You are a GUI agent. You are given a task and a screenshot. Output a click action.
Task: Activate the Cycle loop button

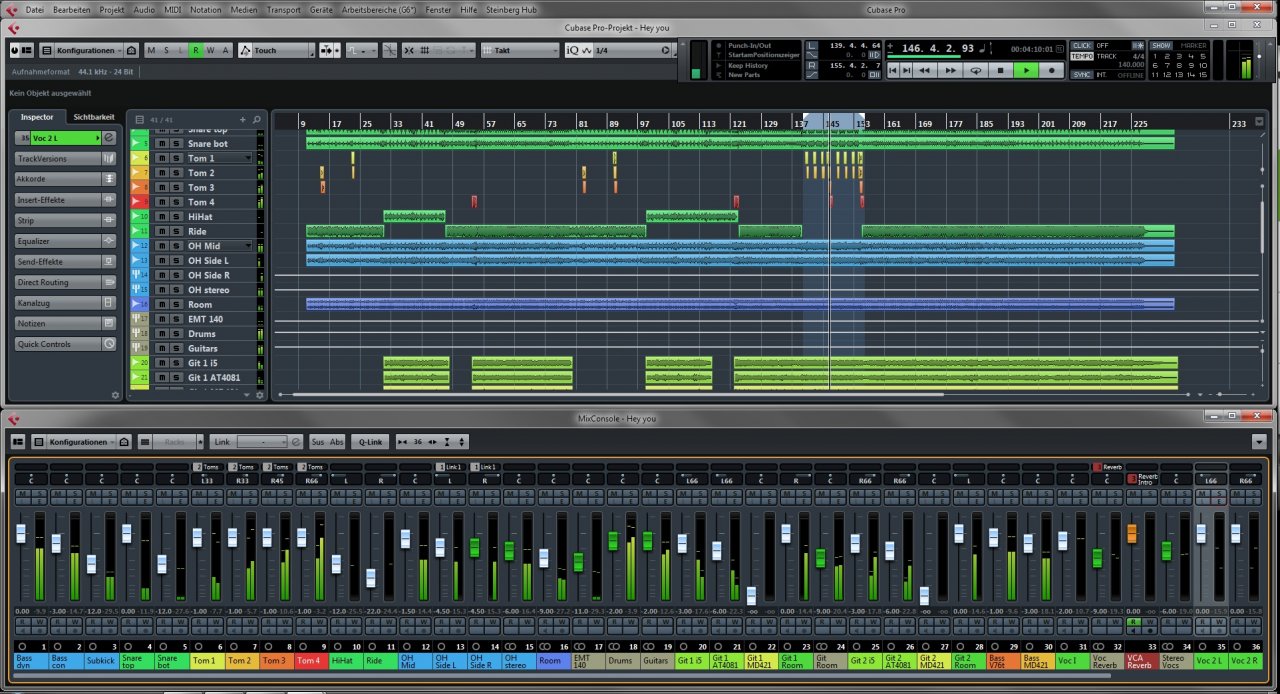coord(975,71)
